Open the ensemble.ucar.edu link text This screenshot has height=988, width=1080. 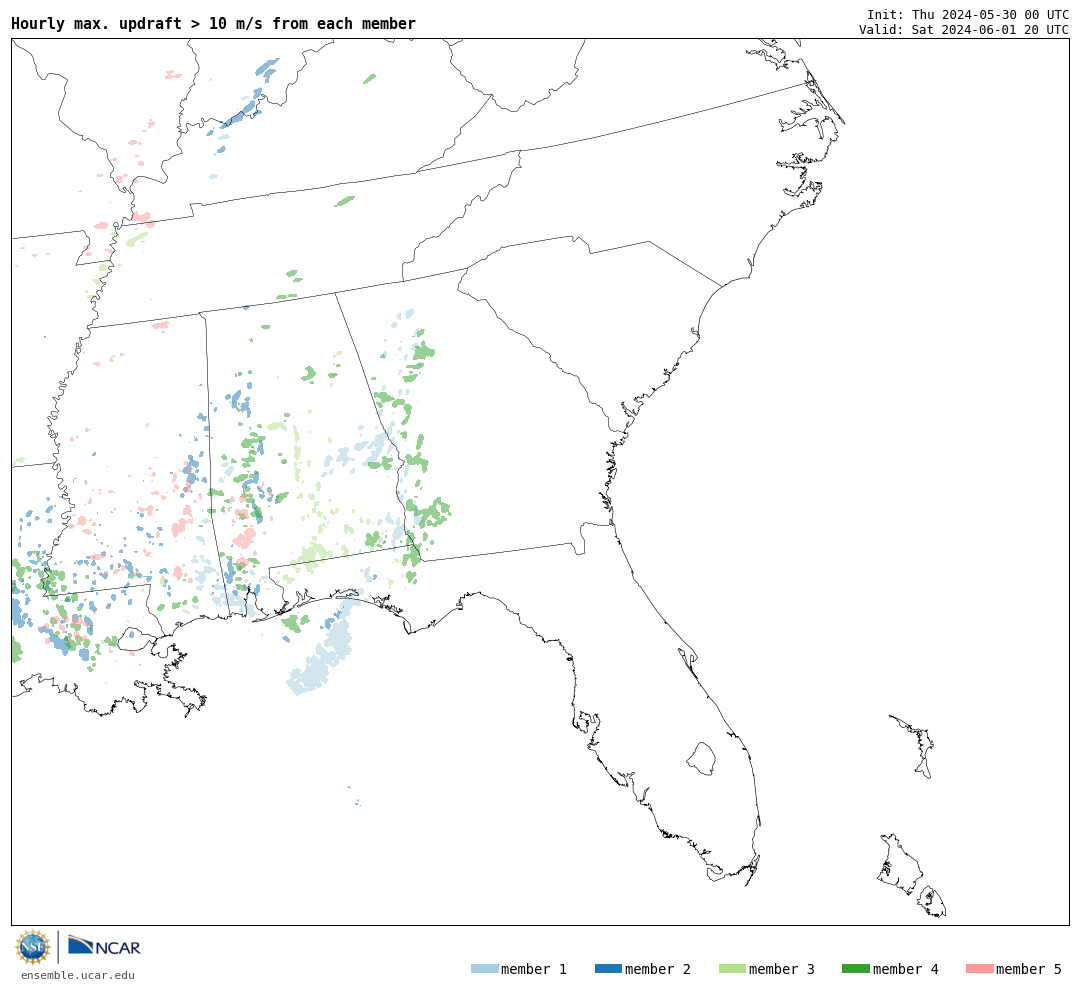tap(78, 975)
